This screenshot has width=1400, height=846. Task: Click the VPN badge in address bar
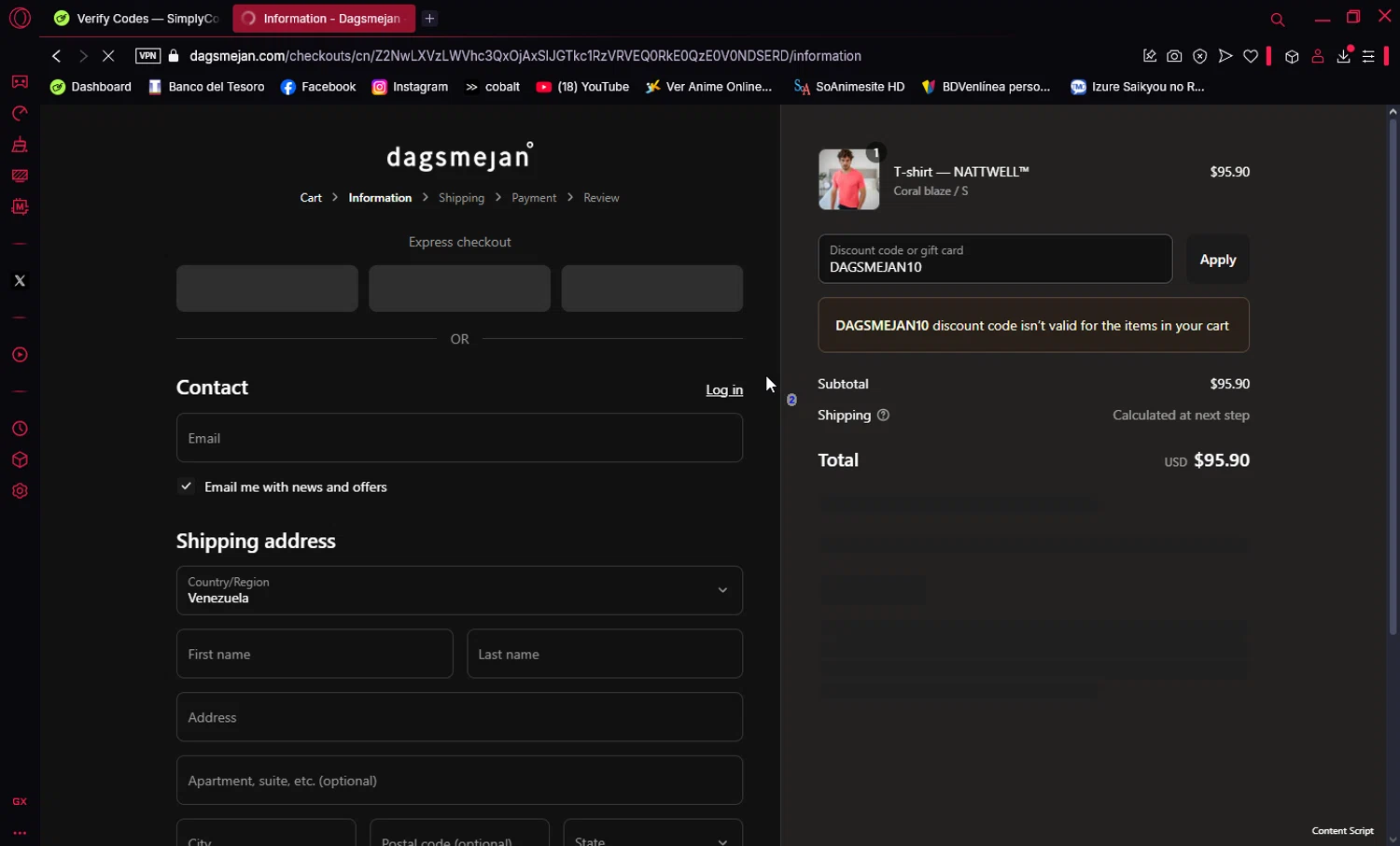pos(147,56)
